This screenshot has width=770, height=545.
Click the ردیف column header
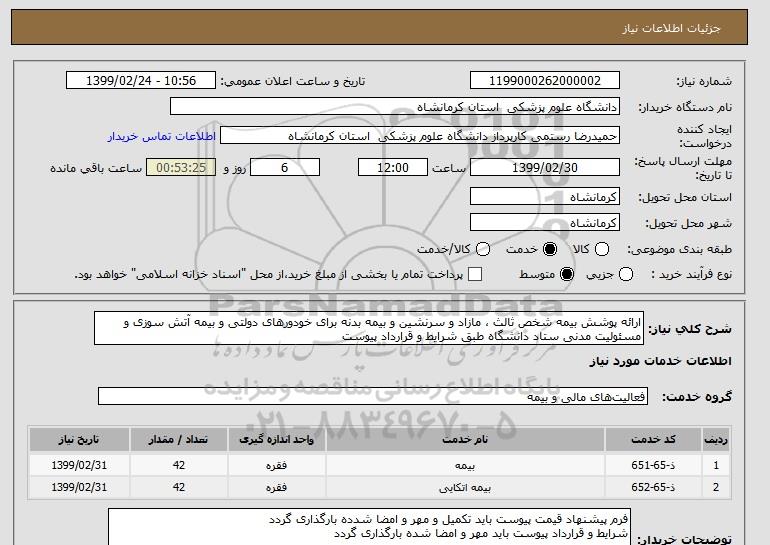(x=716, y=439)
